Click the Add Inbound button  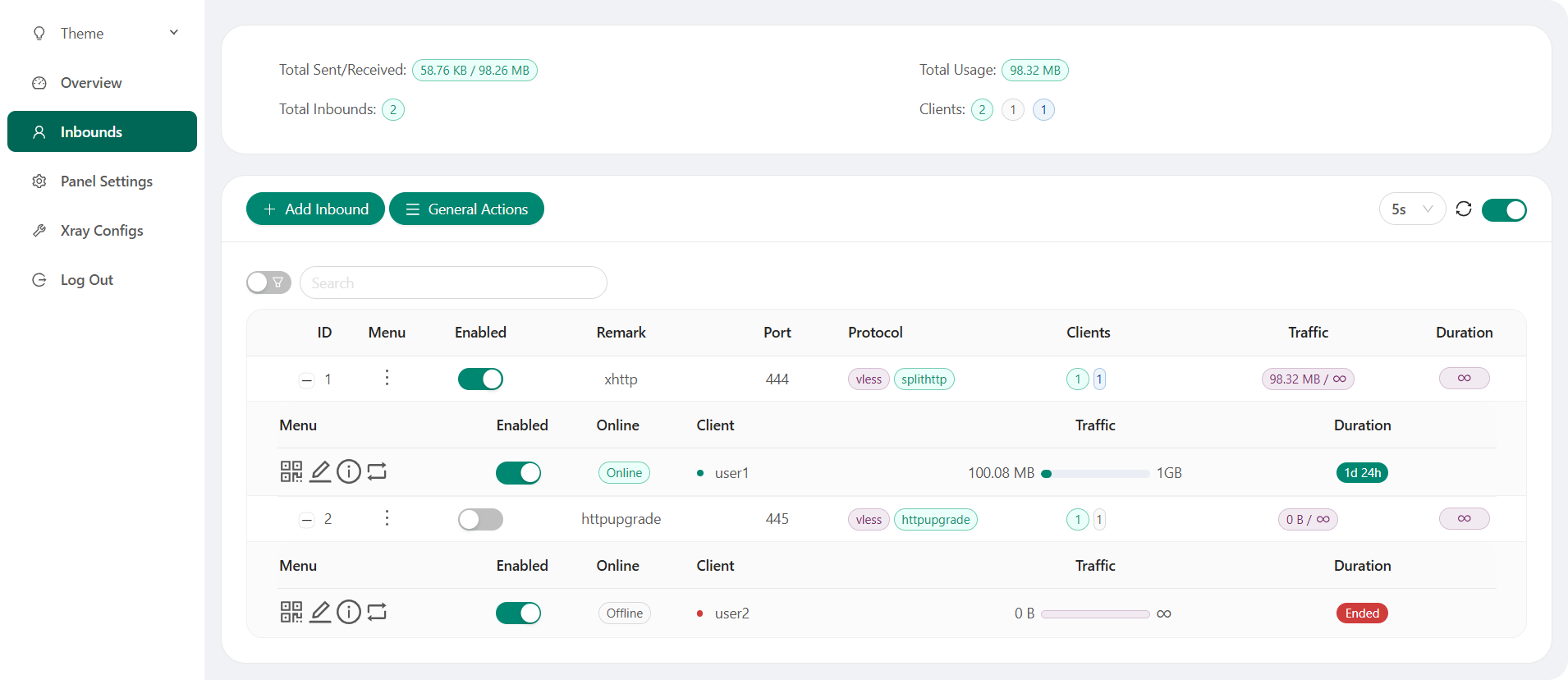click(315, 209)
